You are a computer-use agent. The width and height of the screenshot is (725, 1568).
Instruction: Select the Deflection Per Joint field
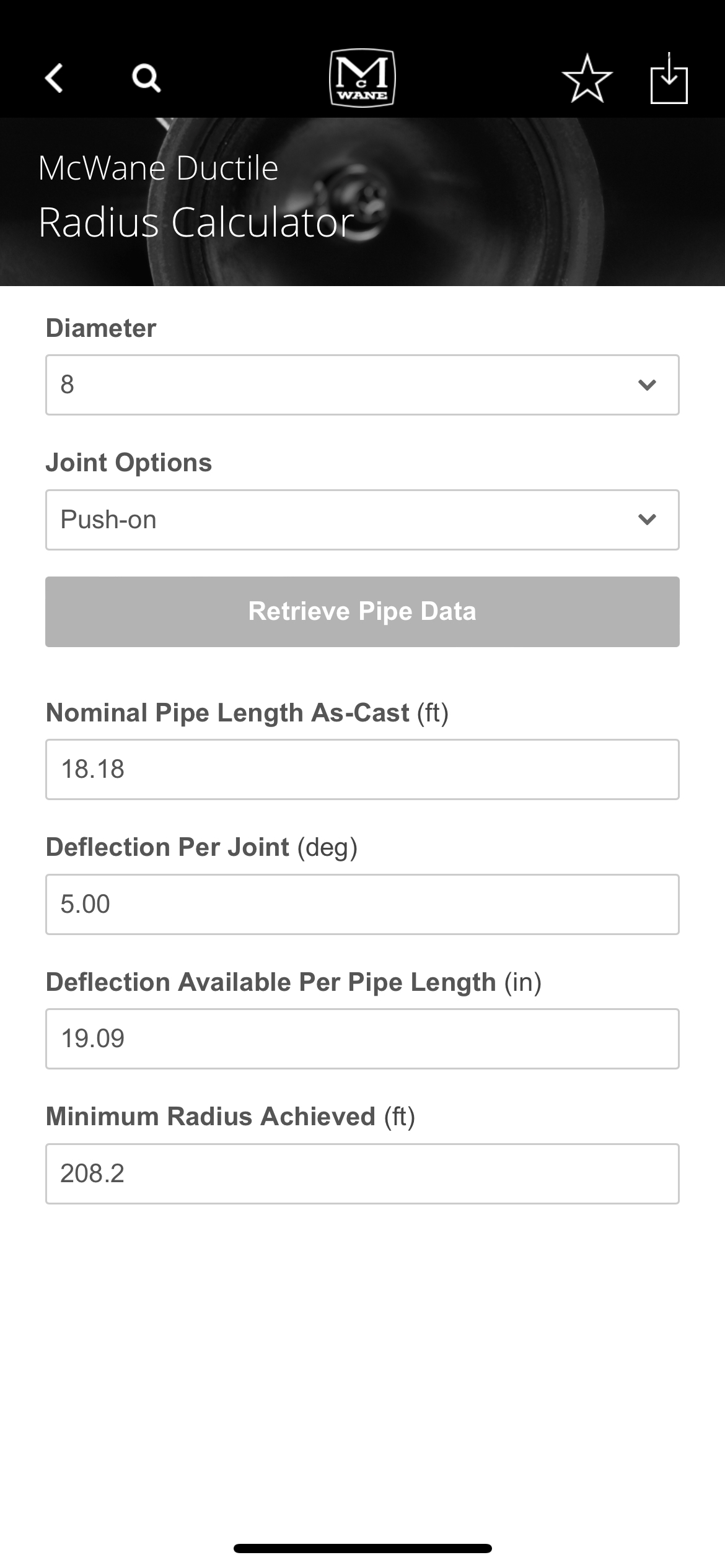pos(362,904)
